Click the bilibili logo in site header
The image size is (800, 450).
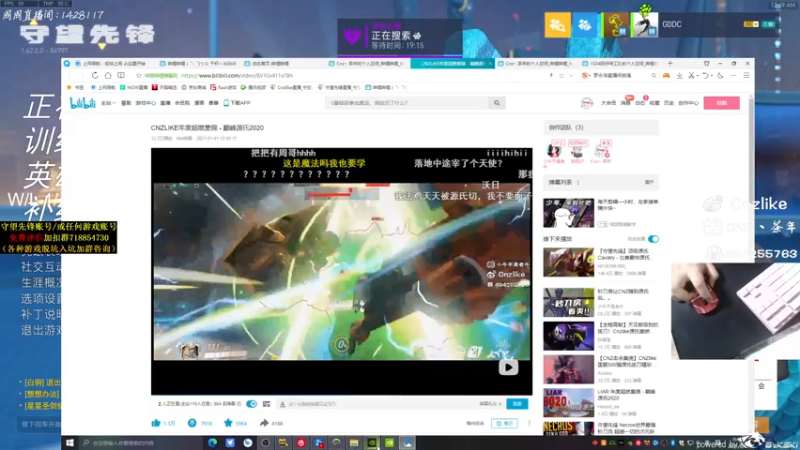tap(83, 103)
